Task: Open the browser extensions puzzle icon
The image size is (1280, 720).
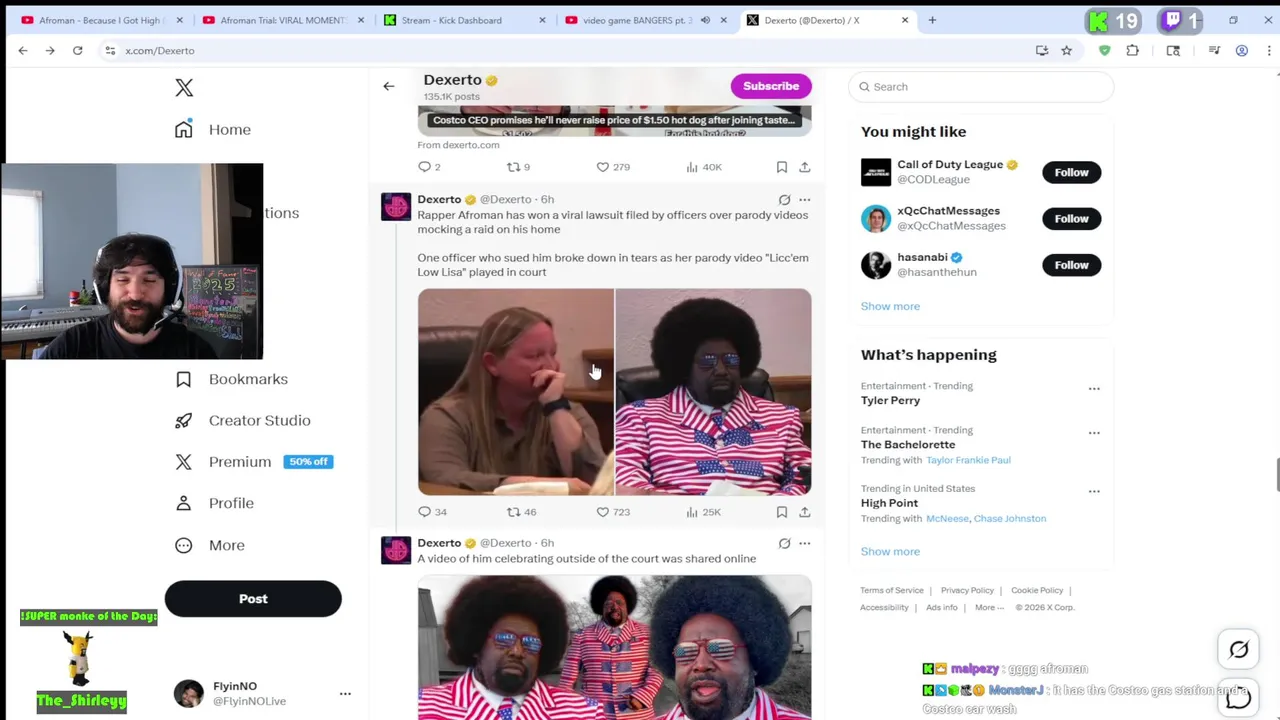Action: (1133, 50)
